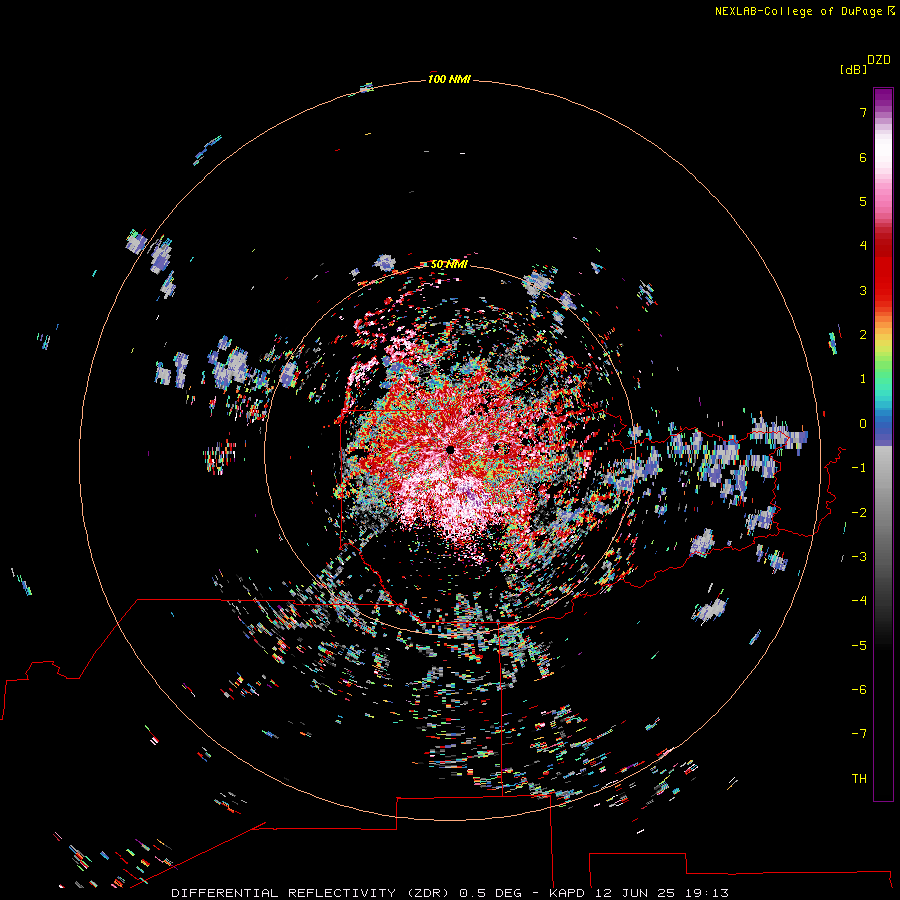Click the 19:13 time stamp in the caption
The height and width of the screenshot is (900, 900).
point(707,893)
